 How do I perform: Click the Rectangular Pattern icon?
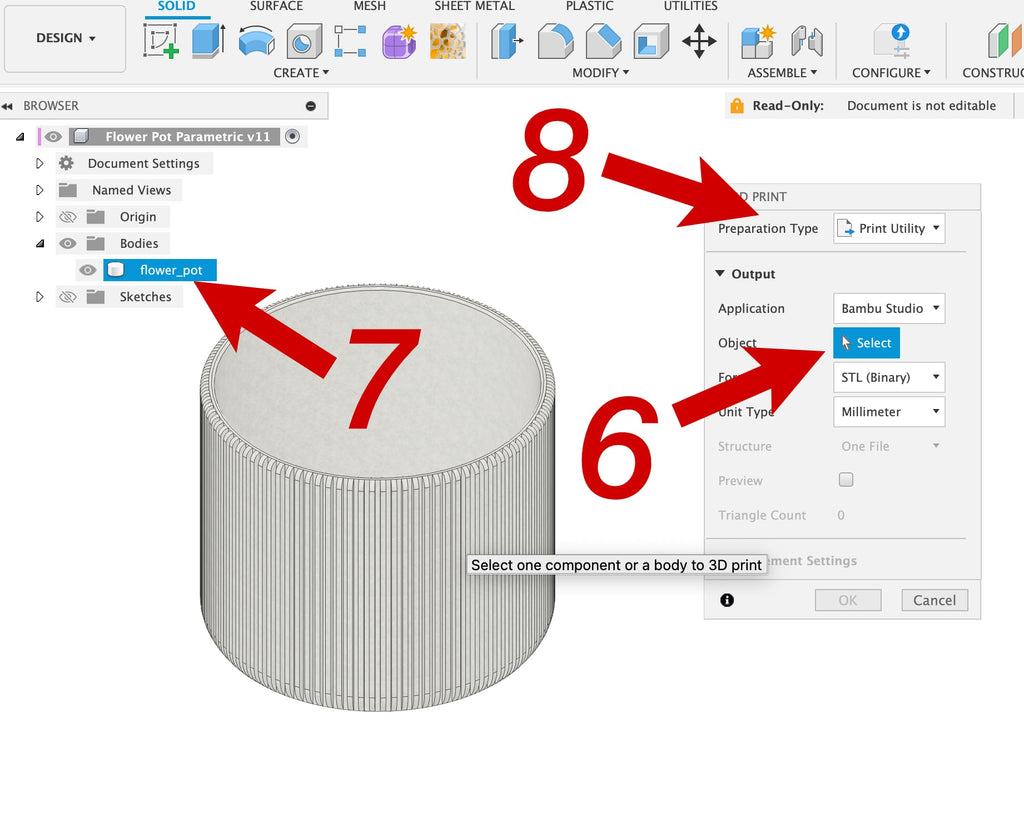(350, 40)
